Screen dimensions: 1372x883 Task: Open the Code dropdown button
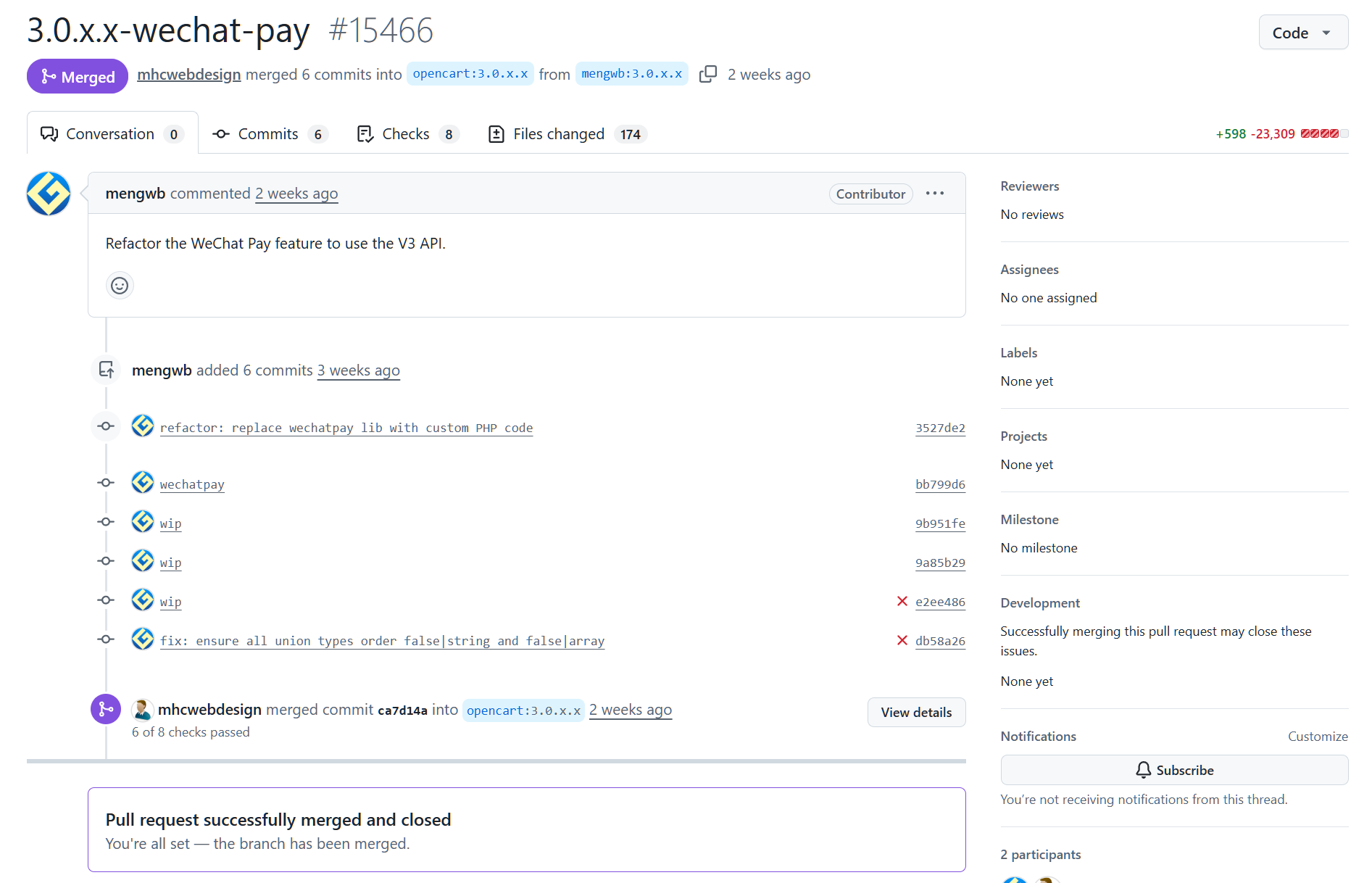pos(1302,33)
